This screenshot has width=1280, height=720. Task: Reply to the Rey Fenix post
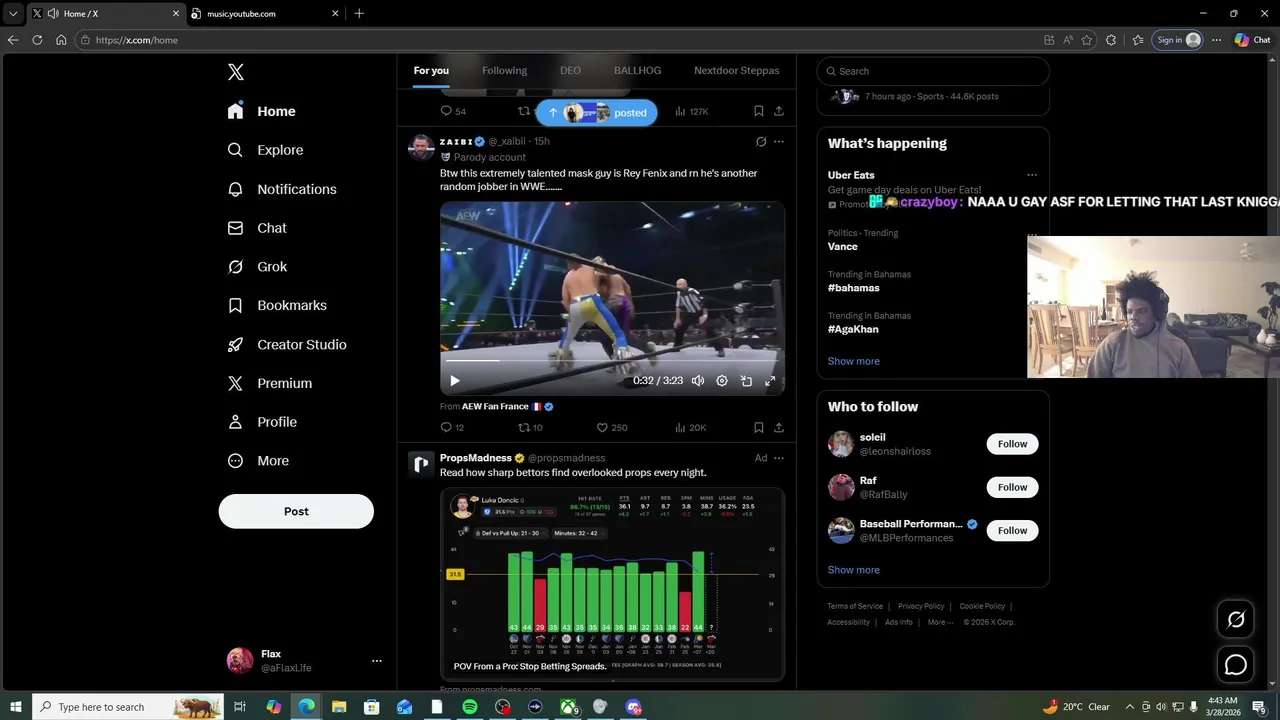point(452,427)
